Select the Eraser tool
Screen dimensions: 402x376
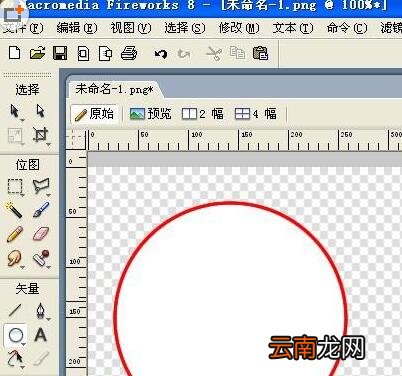41,234
